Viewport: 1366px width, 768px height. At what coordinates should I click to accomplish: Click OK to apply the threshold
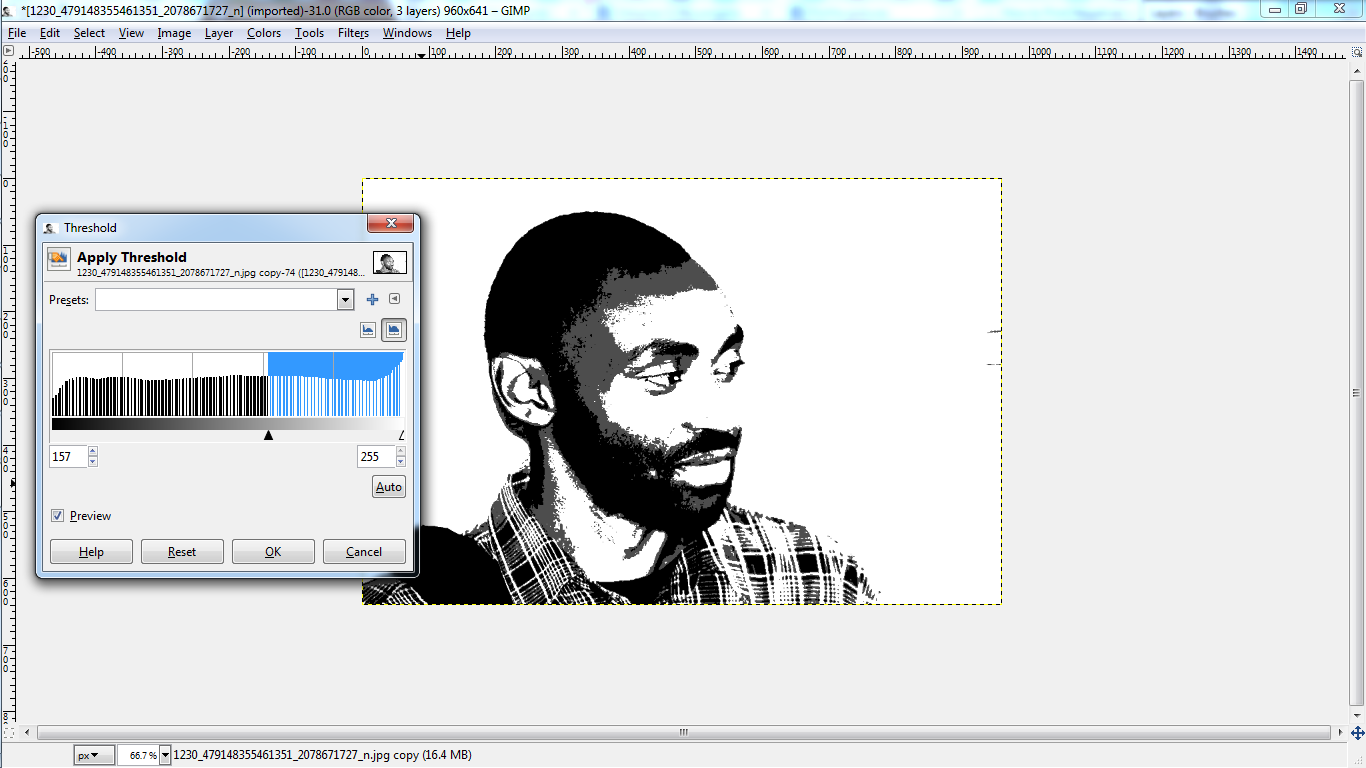[273, 552]
